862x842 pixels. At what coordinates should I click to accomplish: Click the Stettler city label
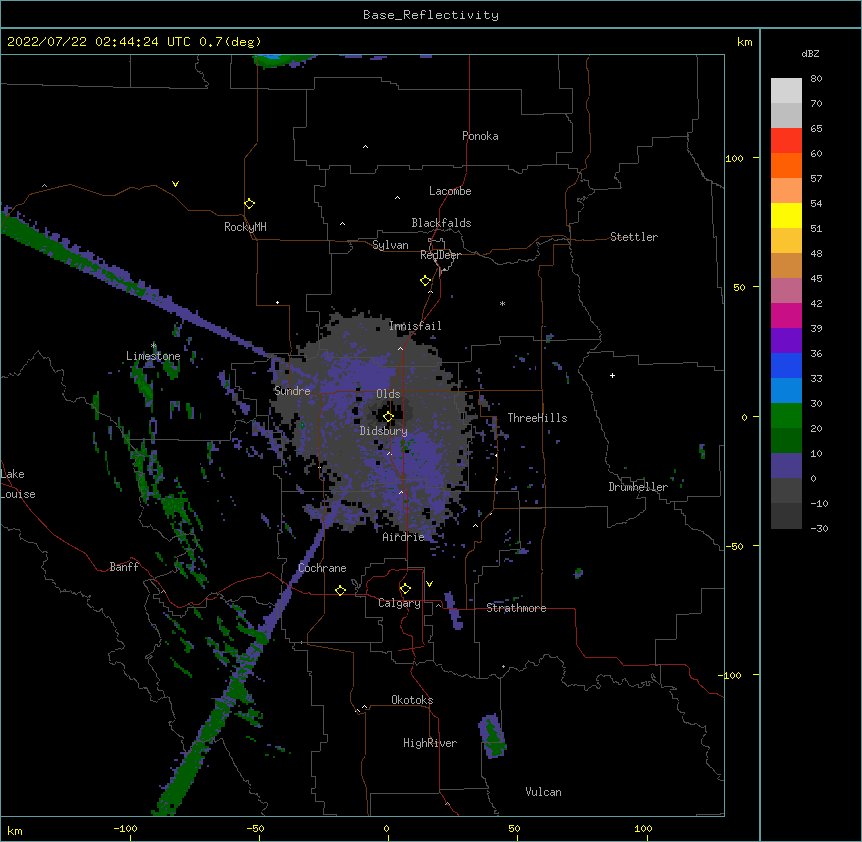coord(634,237)
